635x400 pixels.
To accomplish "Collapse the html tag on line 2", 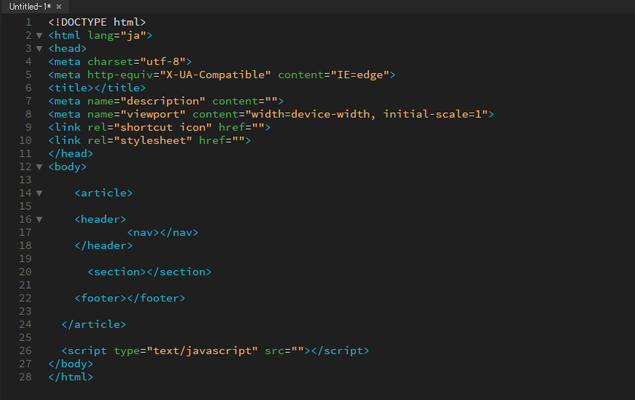I will click(x=39, y=35).
